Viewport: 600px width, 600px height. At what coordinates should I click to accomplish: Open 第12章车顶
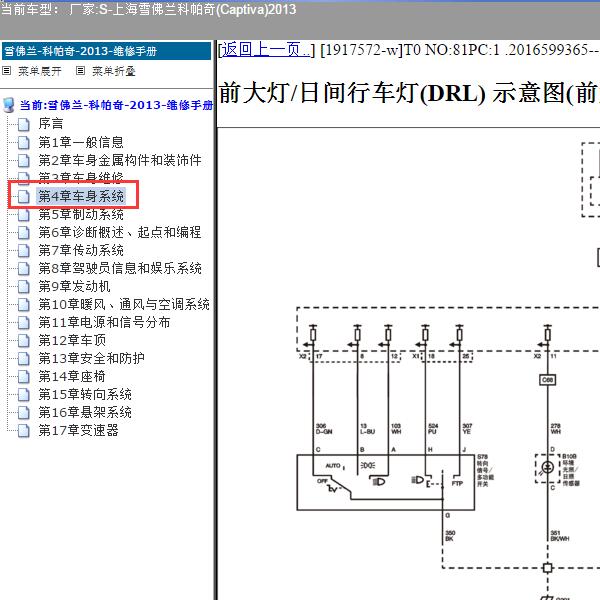click(x=72, y=340)
